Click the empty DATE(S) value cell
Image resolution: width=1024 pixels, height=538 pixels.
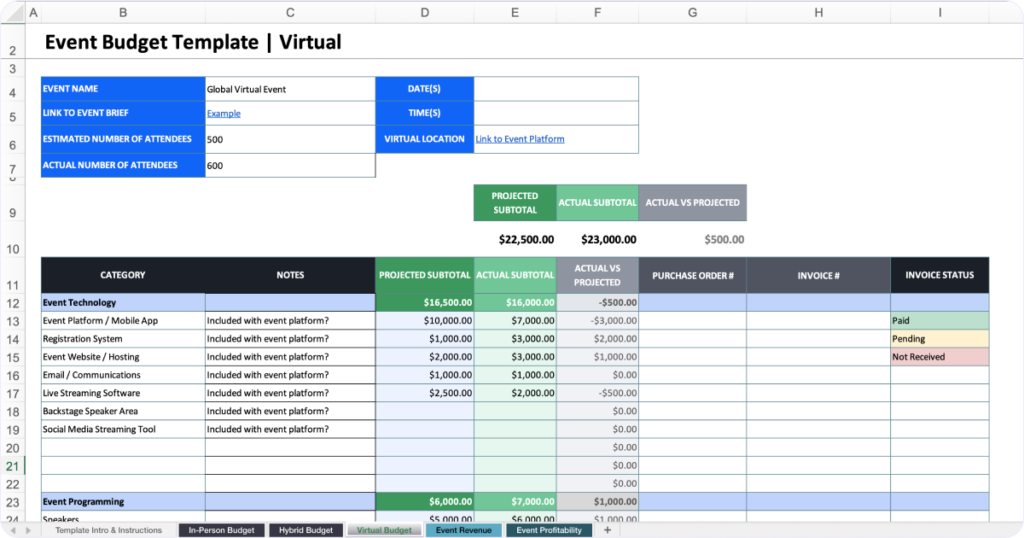[555, 89]
